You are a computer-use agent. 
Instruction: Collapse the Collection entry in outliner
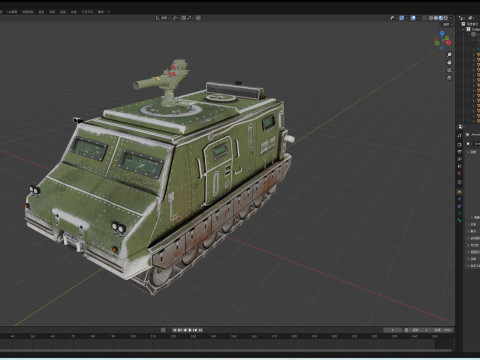(x=464, y=29)
